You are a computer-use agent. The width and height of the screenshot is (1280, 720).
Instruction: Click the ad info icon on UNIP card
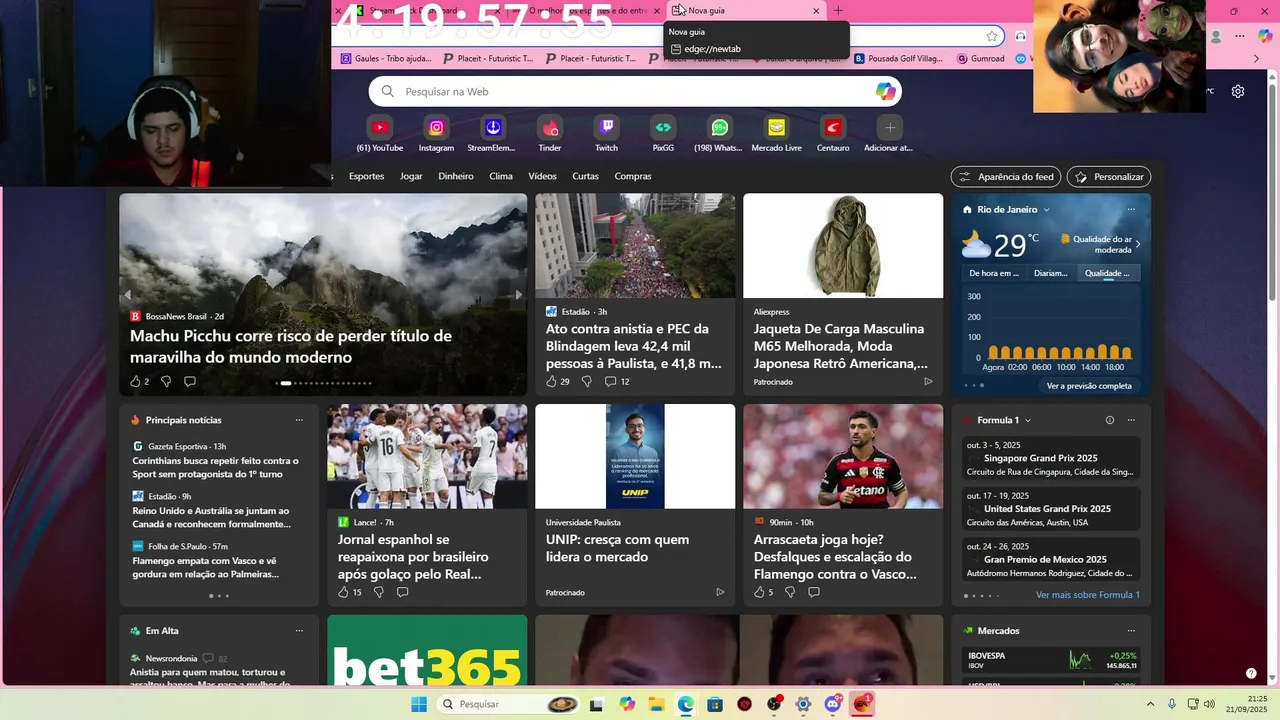click(720, 592)
